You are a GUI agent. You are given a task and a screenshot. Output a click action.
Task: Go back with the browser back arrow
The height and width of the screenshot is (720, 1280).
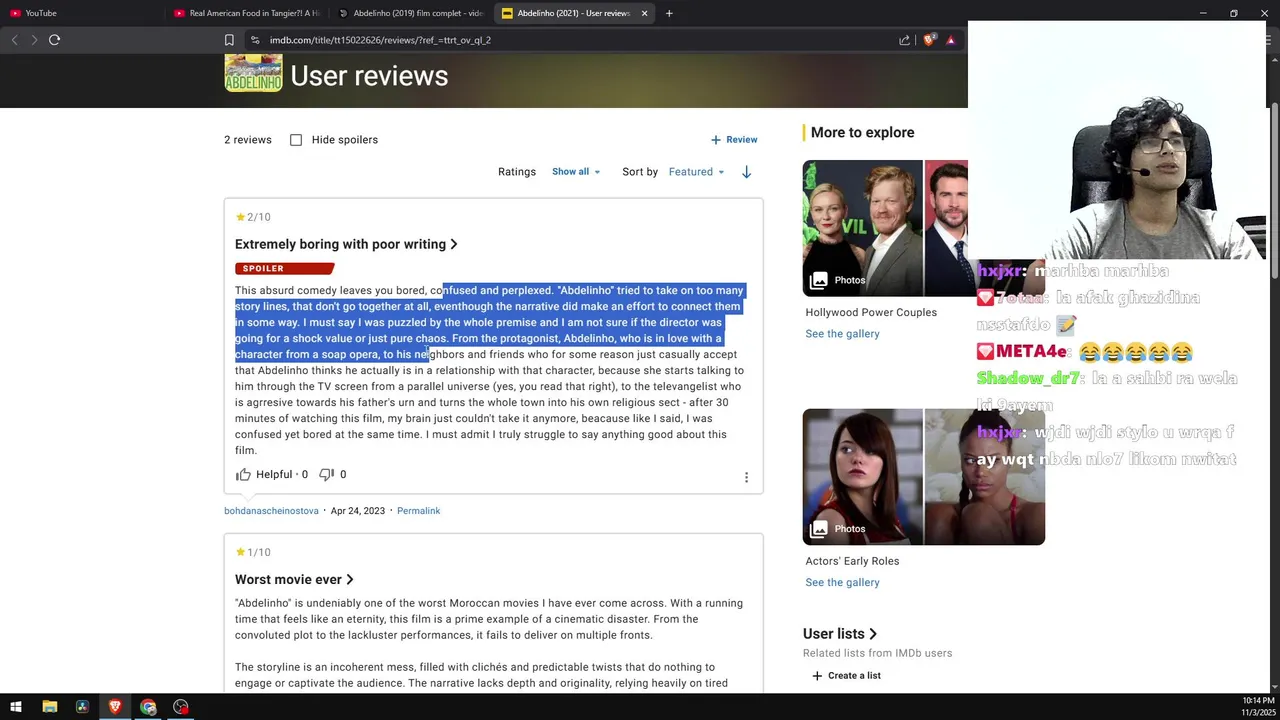tap(14, 40)
